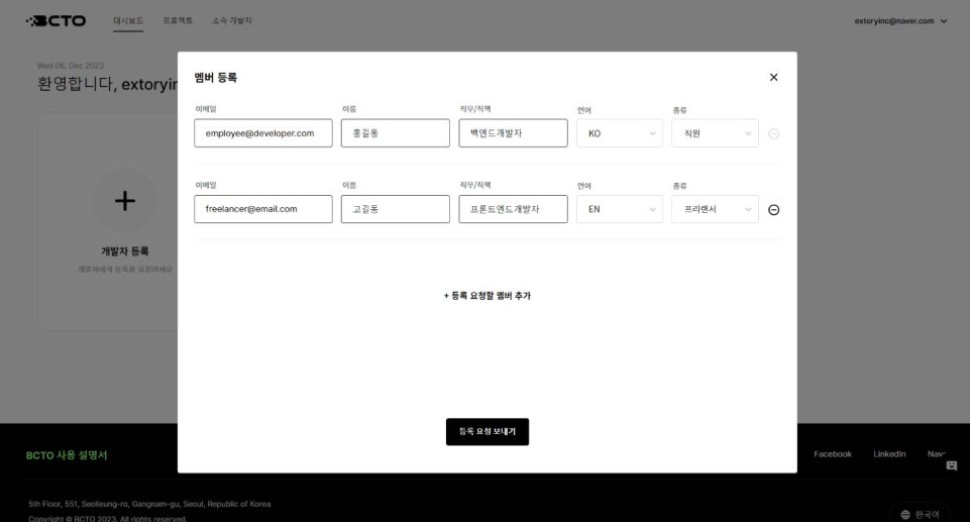Open the Facebook footer link

(832, 454)
